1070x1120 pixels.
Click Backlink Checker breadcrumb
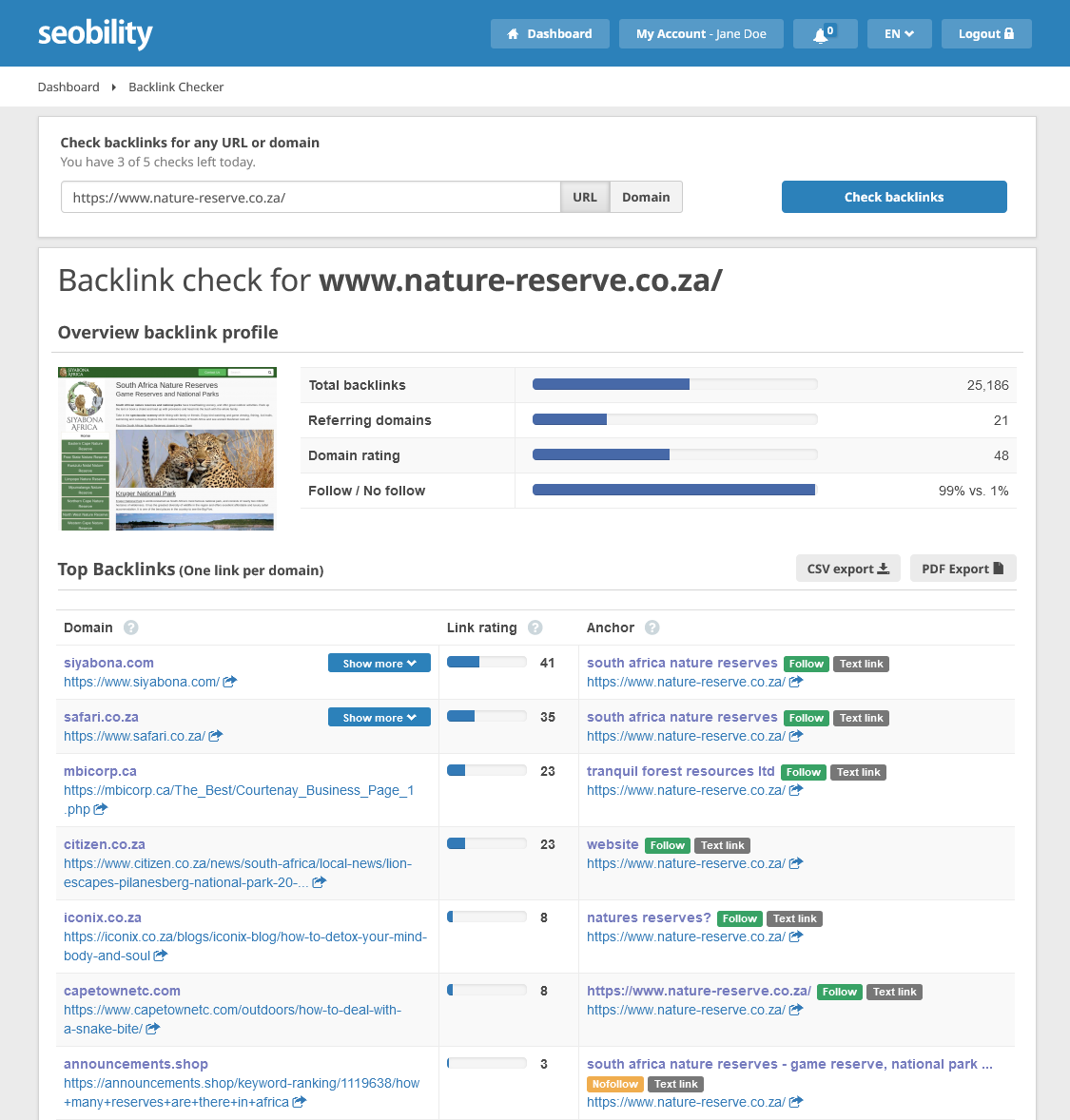pos(176,87)
